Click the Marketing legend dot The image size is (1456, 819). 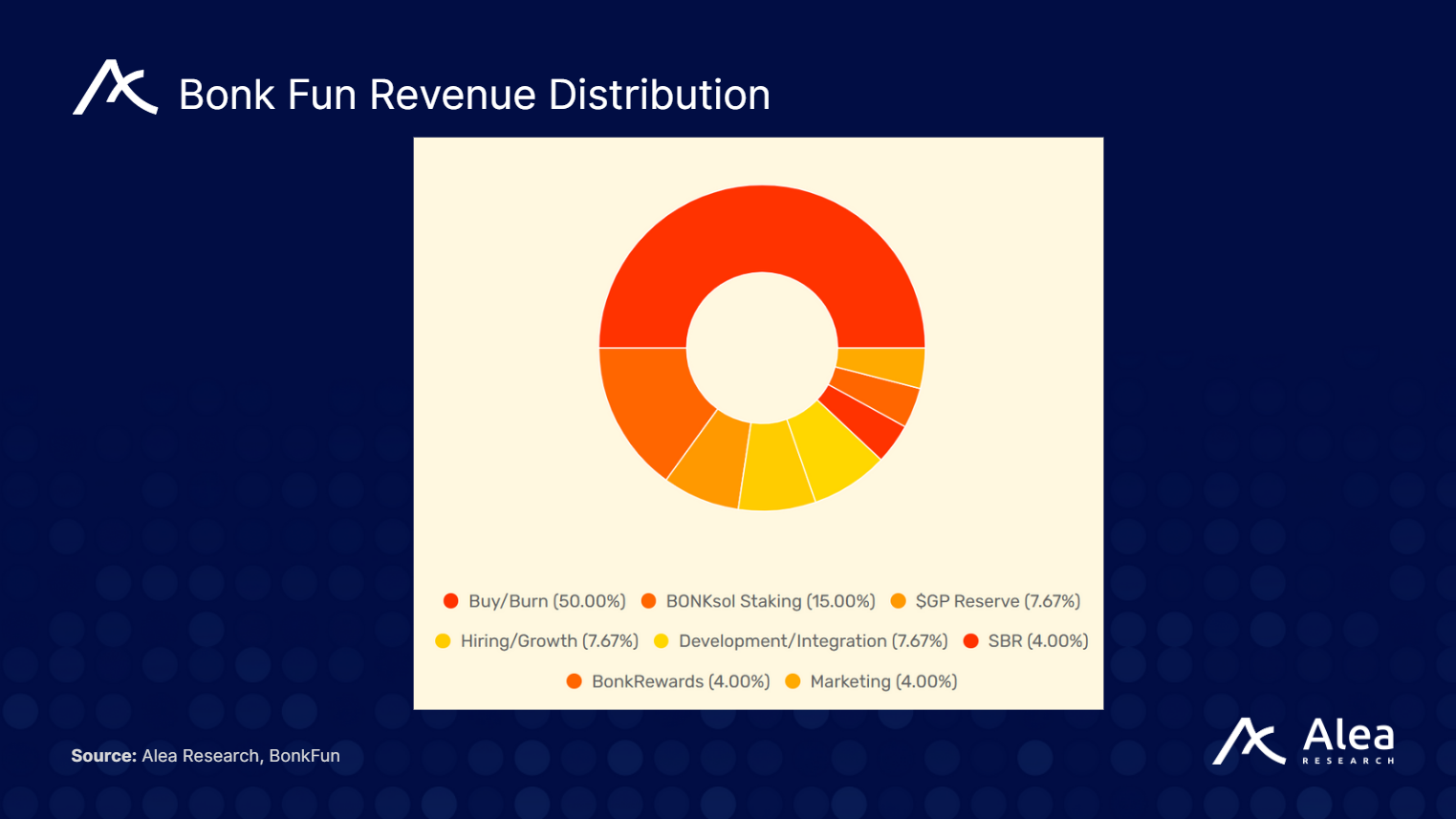[x=793, y=681]
